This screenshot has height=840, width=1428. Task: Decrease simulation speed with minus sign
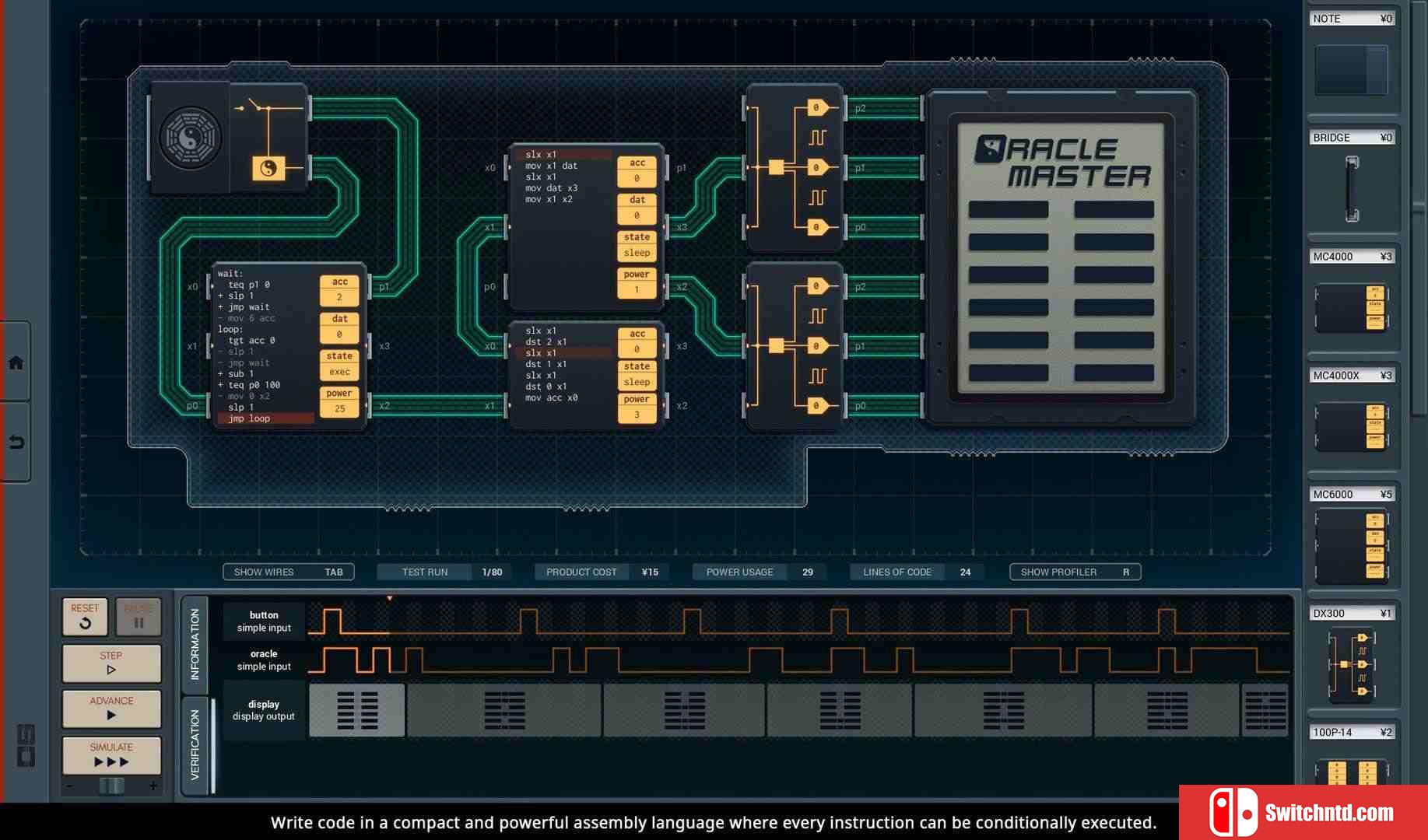[70, 786]
